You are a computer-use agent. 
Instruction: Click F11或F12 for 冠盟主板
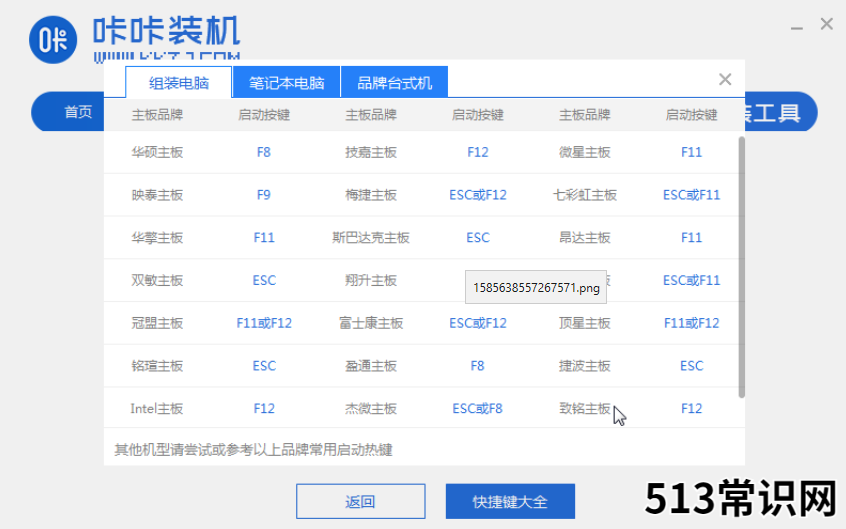pyautogui.click(x=264, y=323)
